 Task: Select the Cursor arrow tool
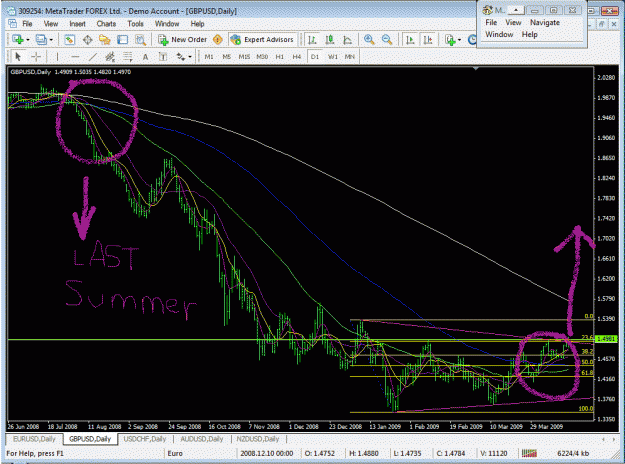point(18,57)
